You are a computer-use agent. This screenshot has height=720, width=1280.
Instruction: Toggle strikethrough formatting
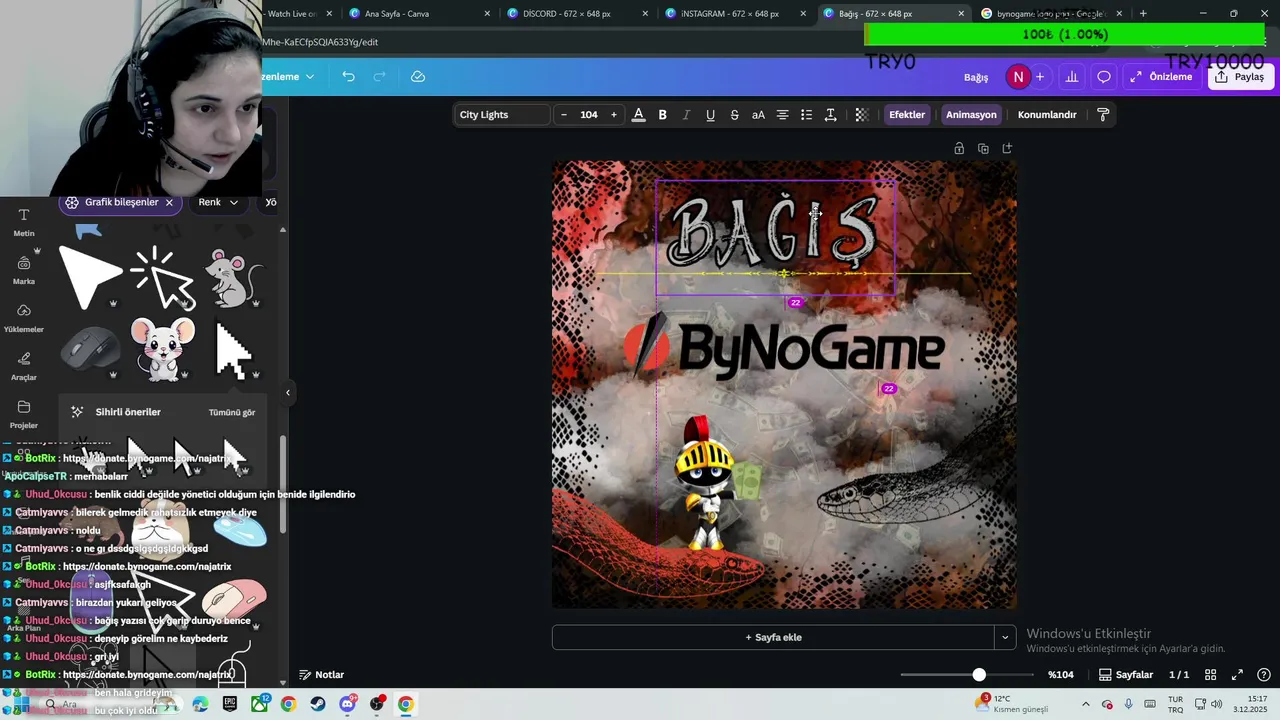(734, 115)
